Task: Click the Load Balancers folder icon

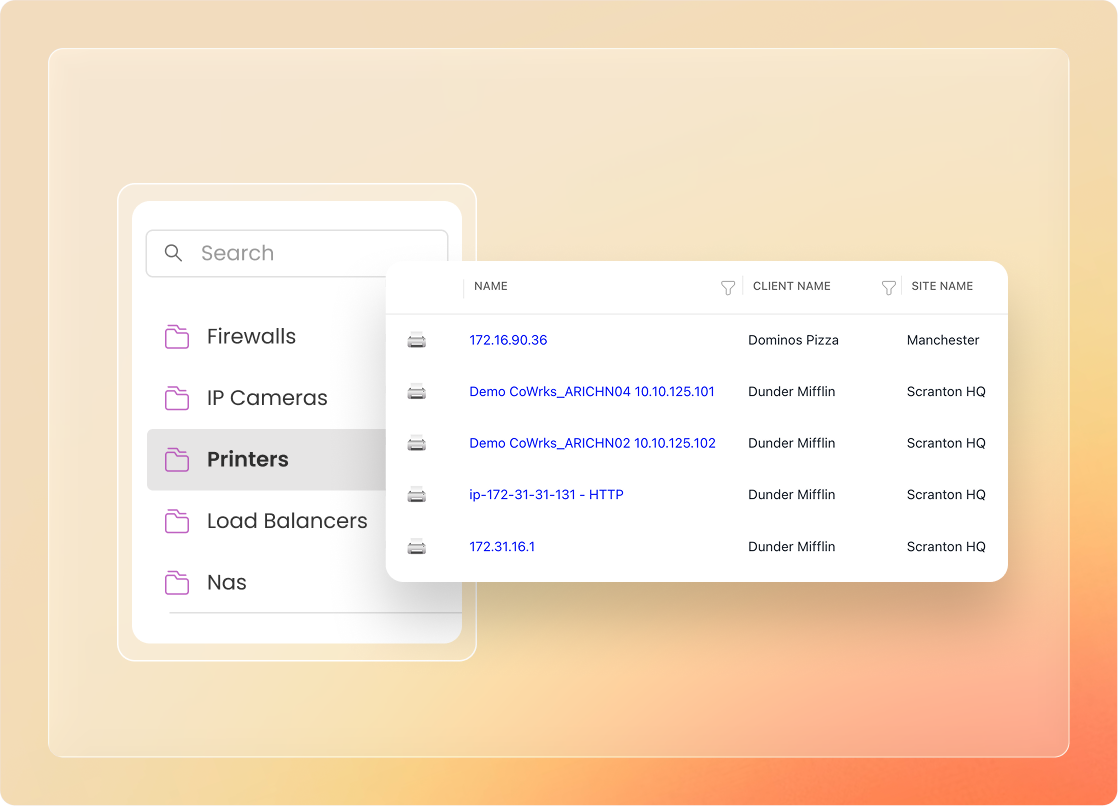Action: coord(177,521)
